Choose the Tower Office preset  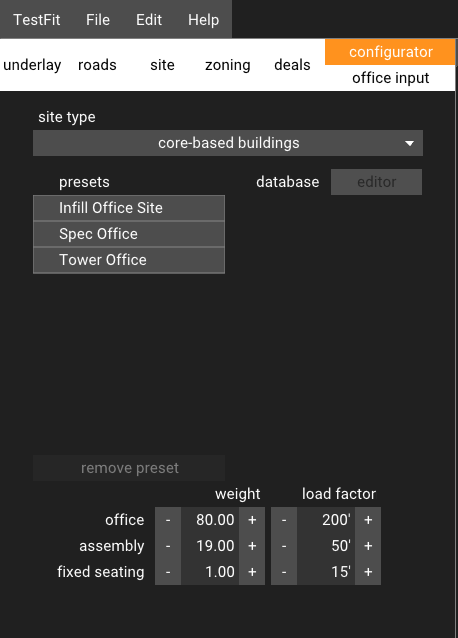click(129, 260)
